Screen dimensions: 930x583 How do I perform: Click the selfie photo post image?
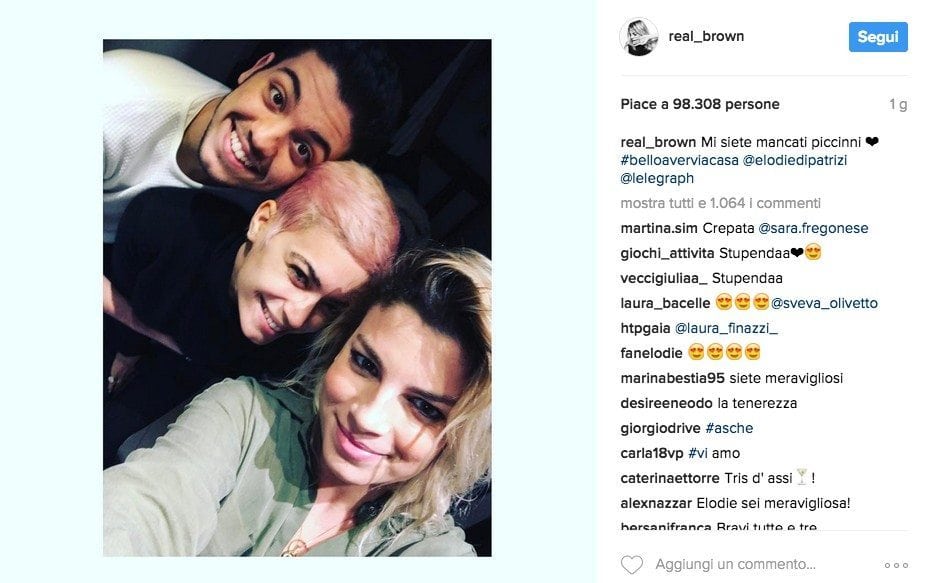click(x=297, y=298)
